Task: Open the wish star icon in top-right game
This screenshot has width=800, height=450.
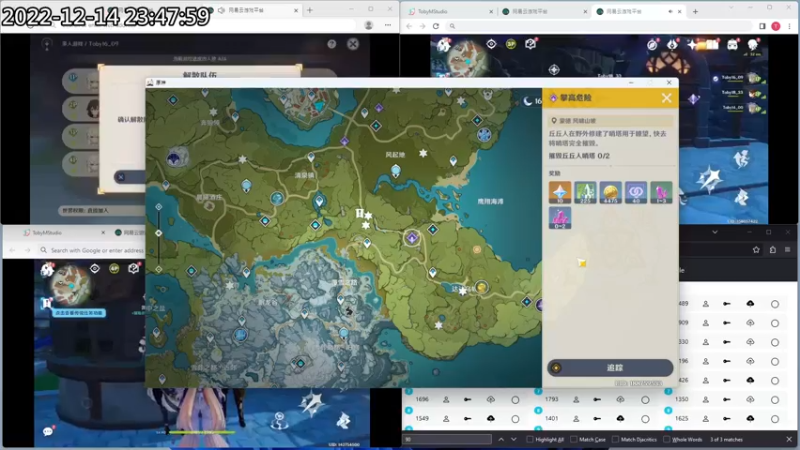Action: coord(692,45)
